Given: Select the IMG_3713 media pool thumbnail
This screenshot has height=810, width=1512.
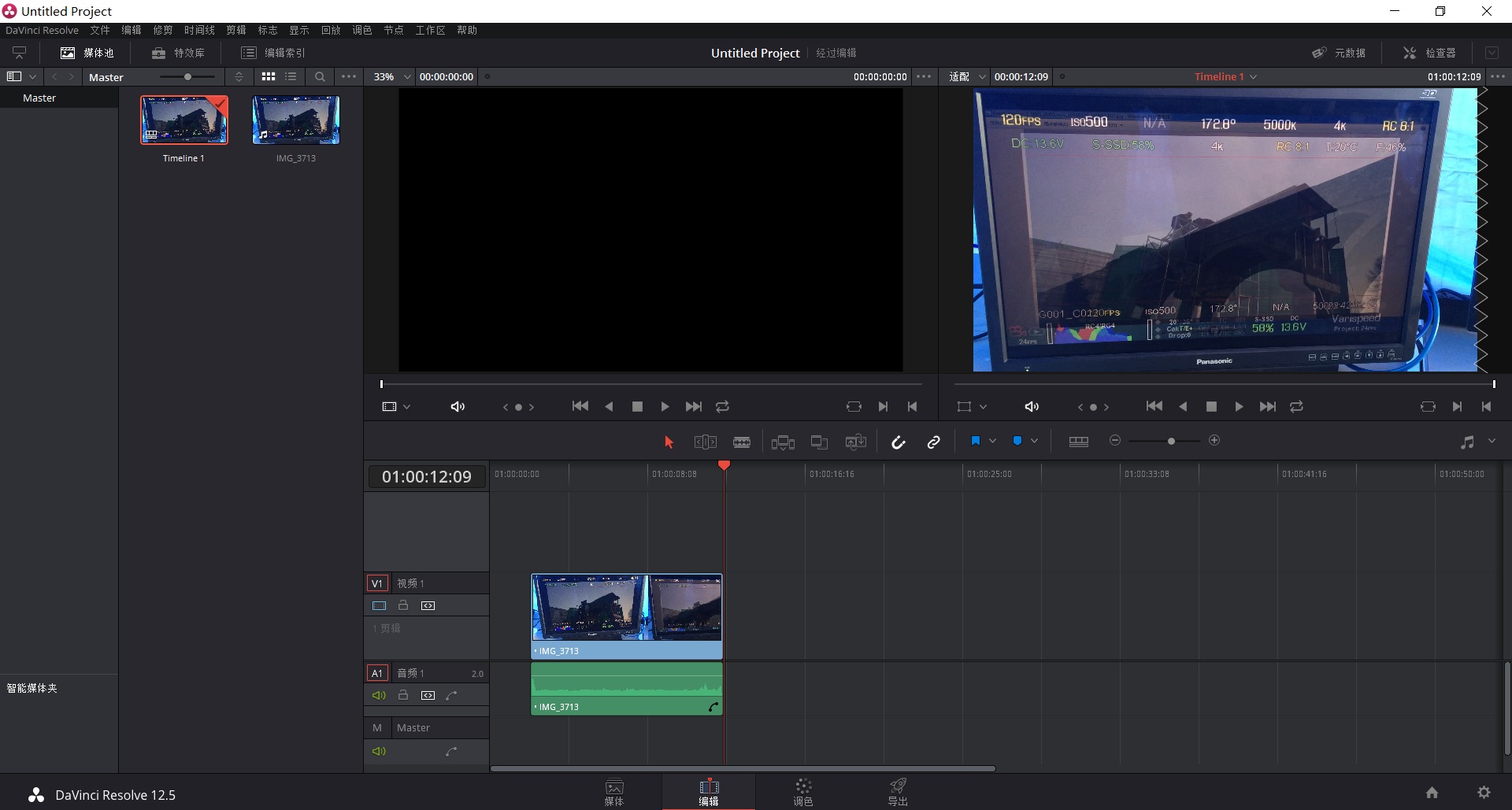Looking at the screenshot, I should tap(296, 120).
